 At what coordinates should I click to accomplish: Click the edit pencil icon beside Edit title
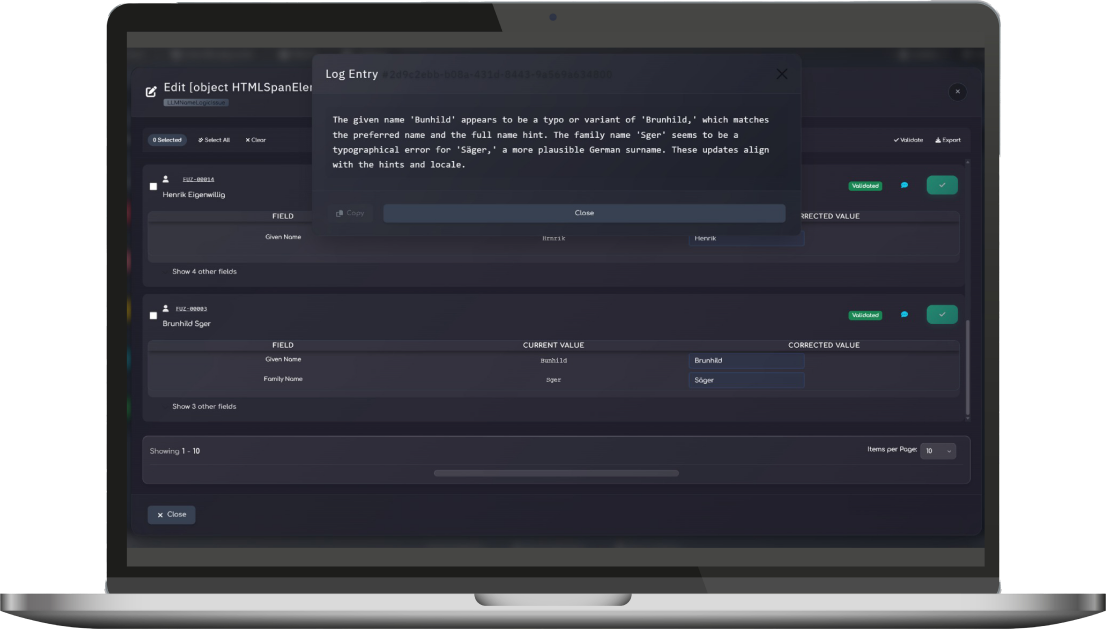tap(151, 92)
